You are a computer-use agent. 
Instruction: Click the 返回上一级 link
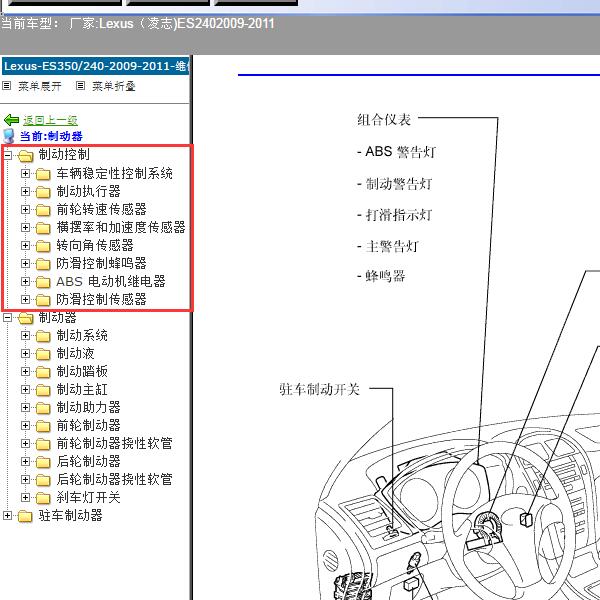pyautogui.click(x=50, y=120)
